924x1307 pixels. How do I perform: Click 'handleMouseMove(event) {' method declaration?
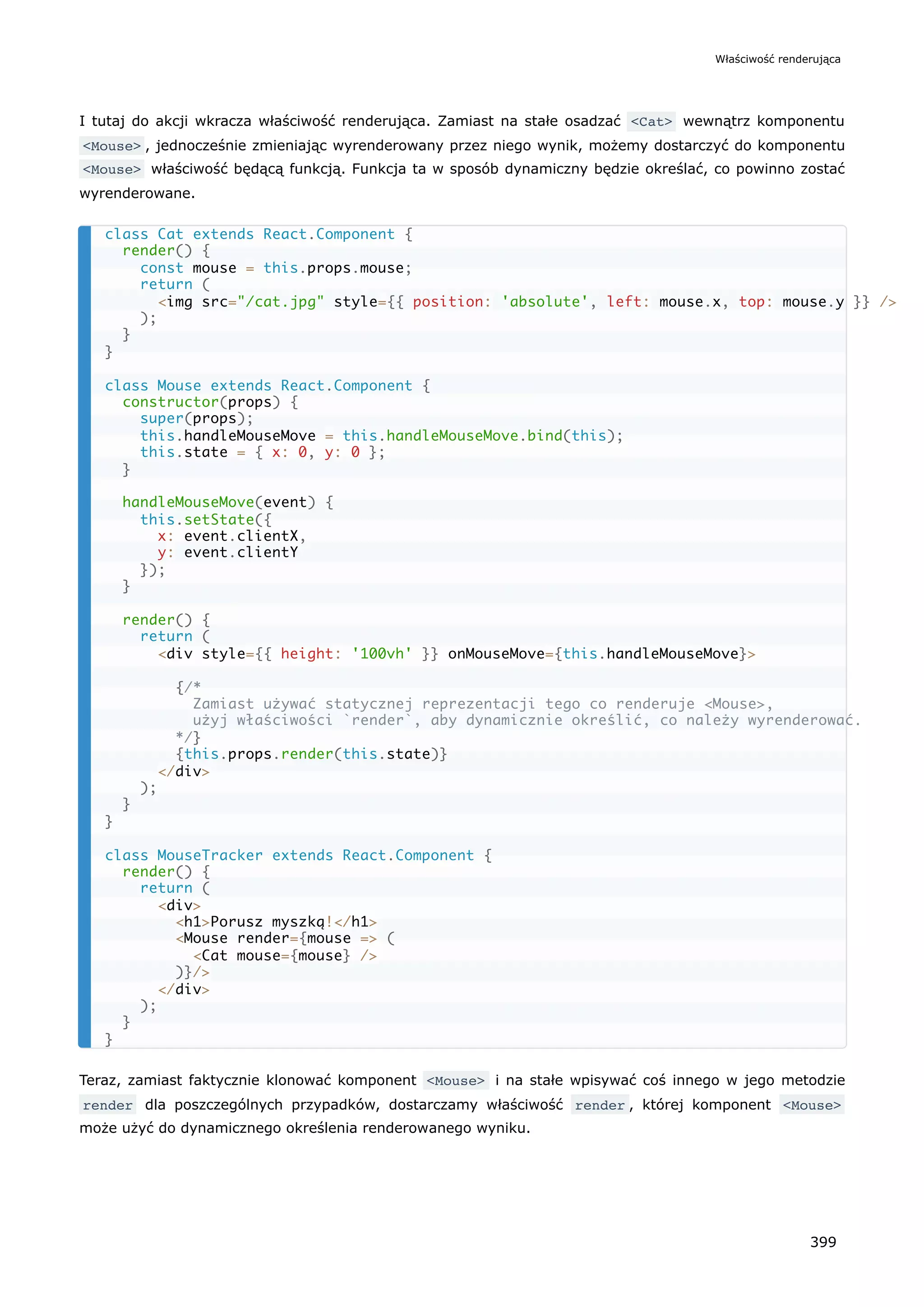(x=227, y=502)
